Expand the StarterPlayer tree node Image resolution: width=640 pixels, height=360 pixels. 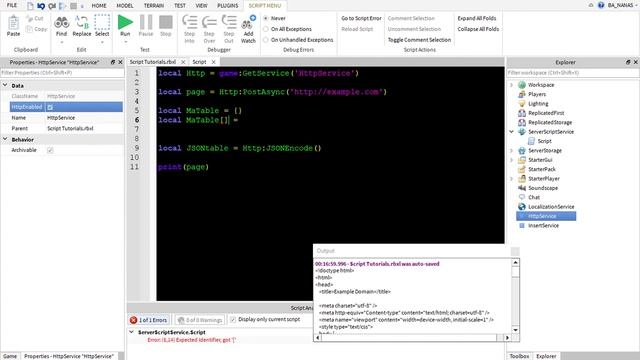pos(511,179)
